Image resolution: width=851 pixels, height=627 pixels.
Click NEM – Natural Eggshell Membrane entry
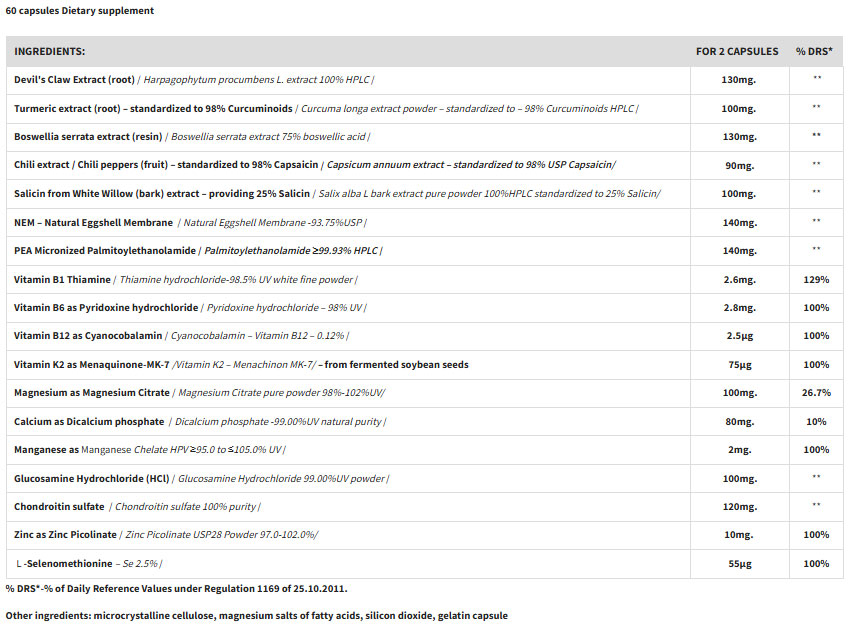[93, 222]
